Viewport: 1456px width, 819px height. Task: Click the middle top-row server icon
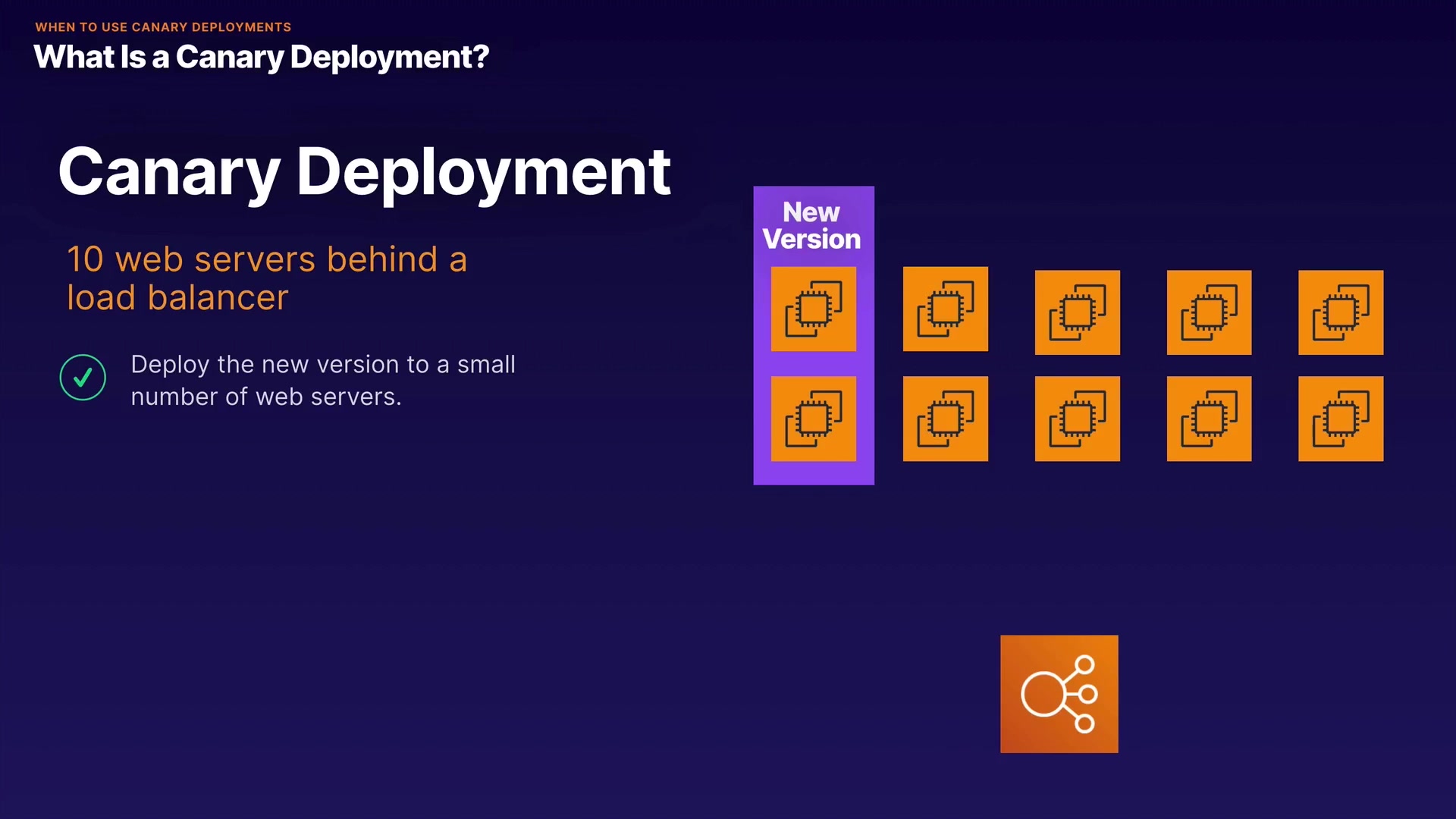pyautogui.click(x=1077, y=312)
